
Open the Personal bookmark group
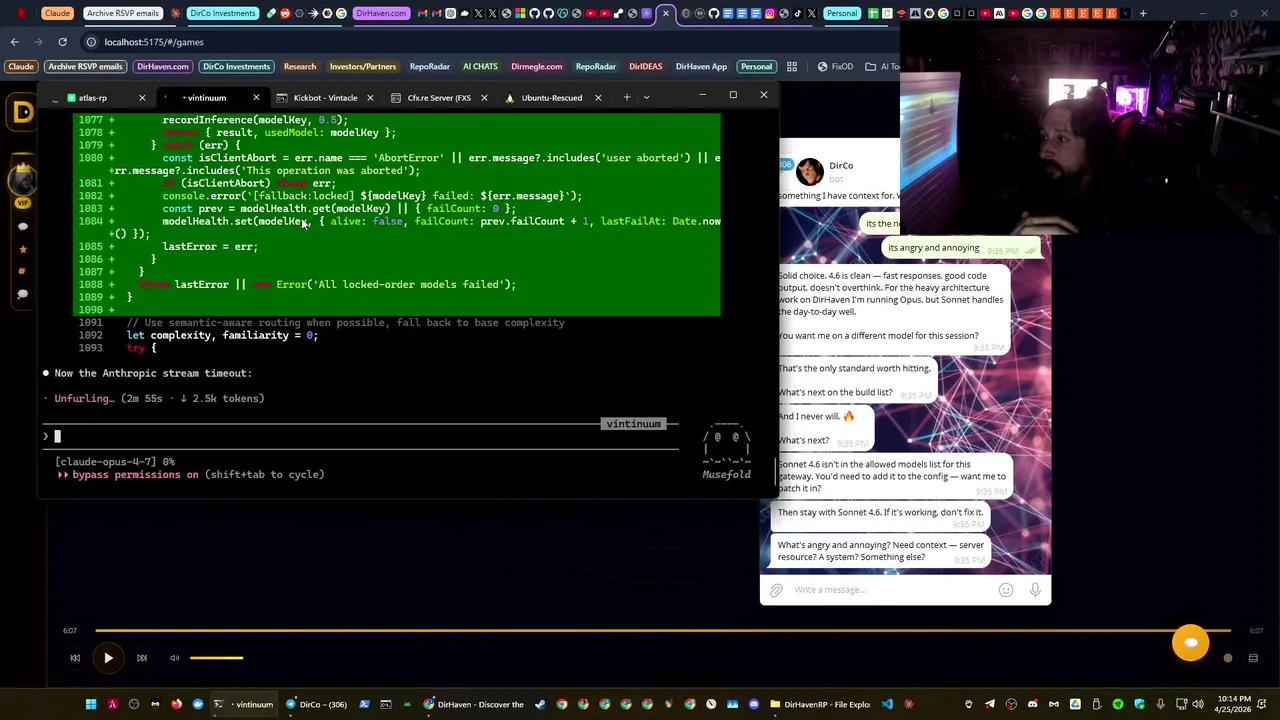pyautogui.click(x=756, y=67)
